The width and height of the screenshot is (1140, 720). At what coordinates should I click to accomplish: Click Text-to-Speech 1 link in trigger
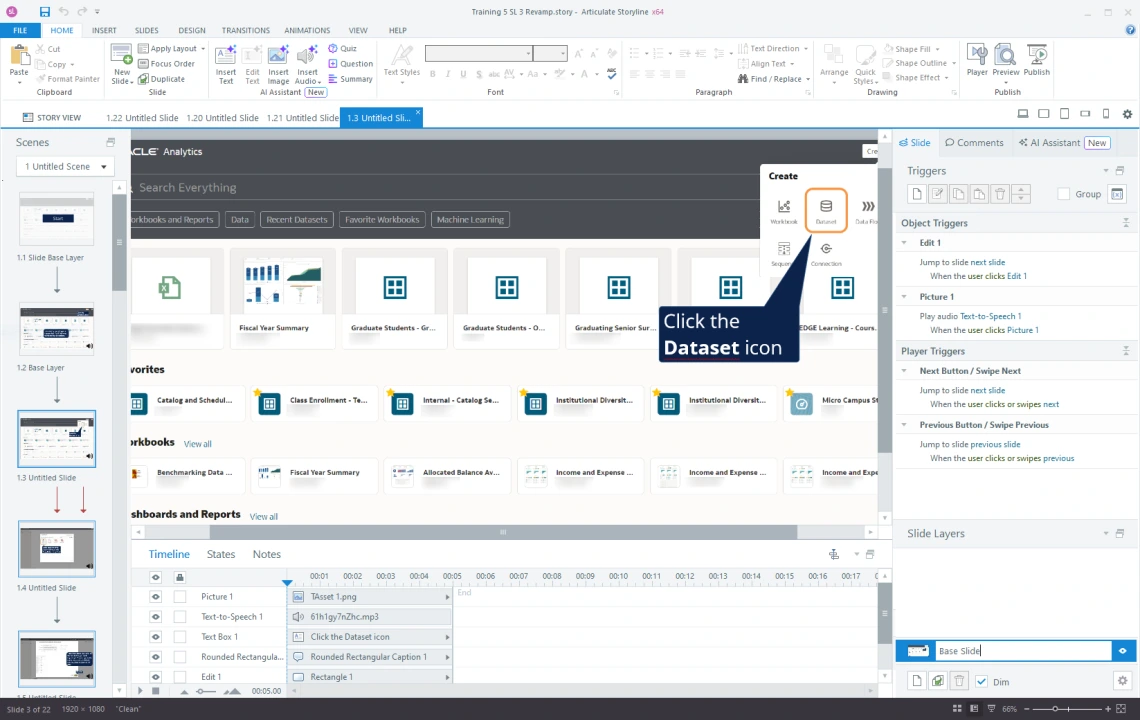[x=990, y=316]
